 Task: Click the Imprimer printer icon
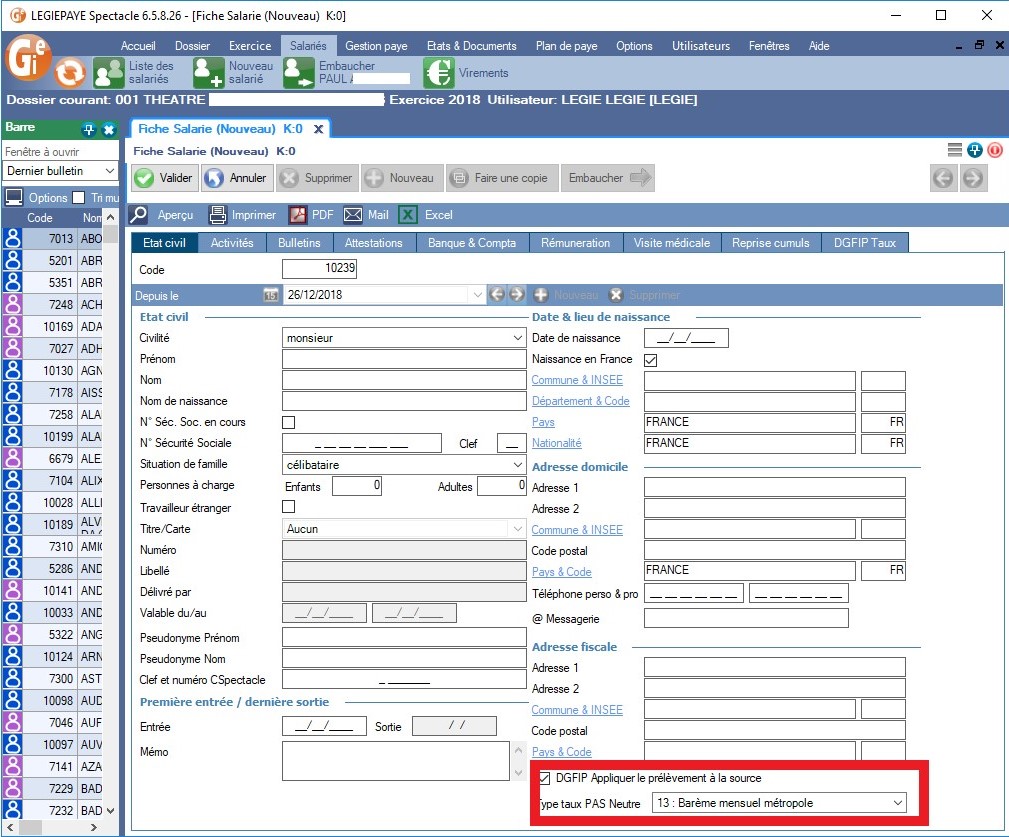coord(218,215)
